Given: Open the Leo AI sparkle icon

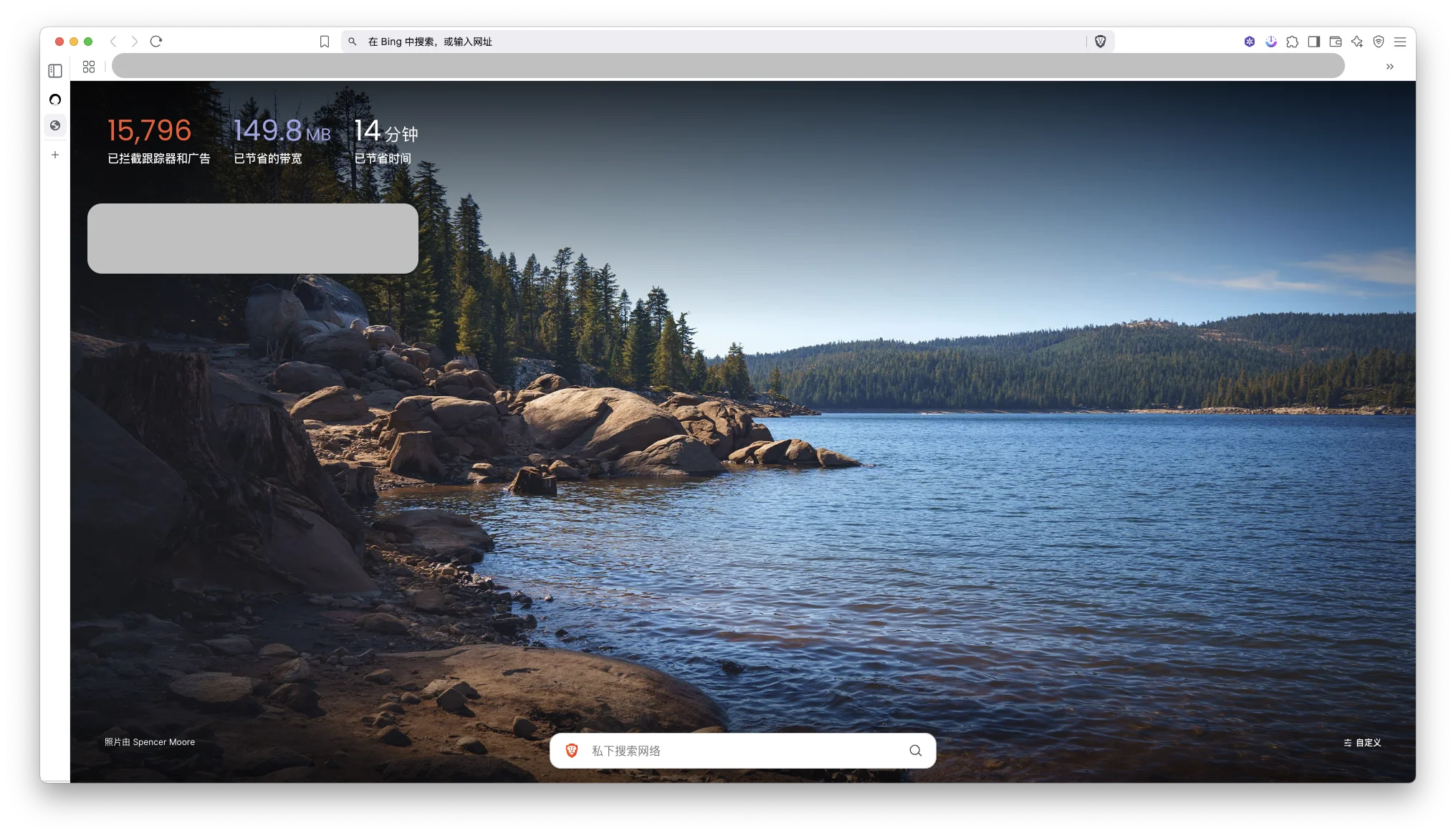Looking at the screenshot, I should tap(1357, 42).
